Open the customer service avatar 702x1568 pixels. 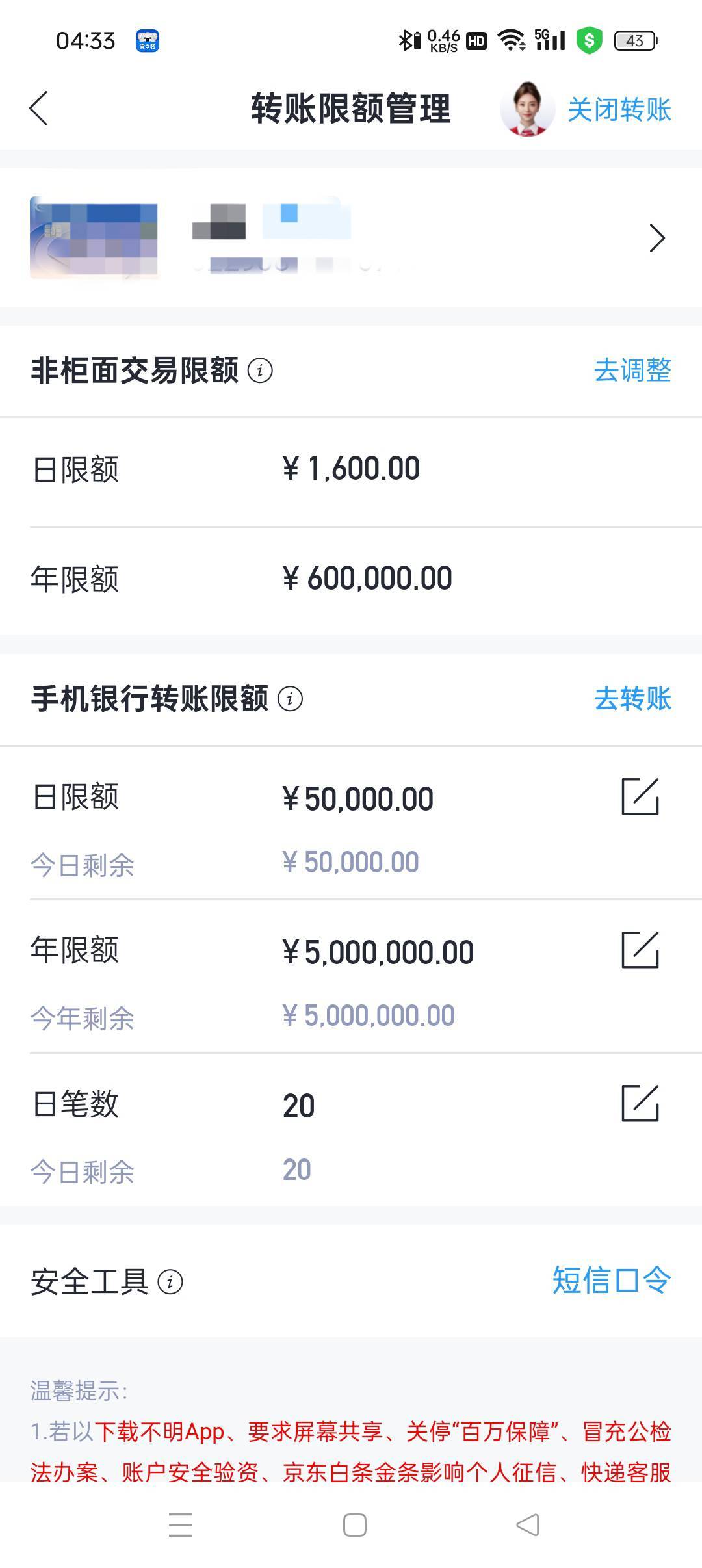526,109
